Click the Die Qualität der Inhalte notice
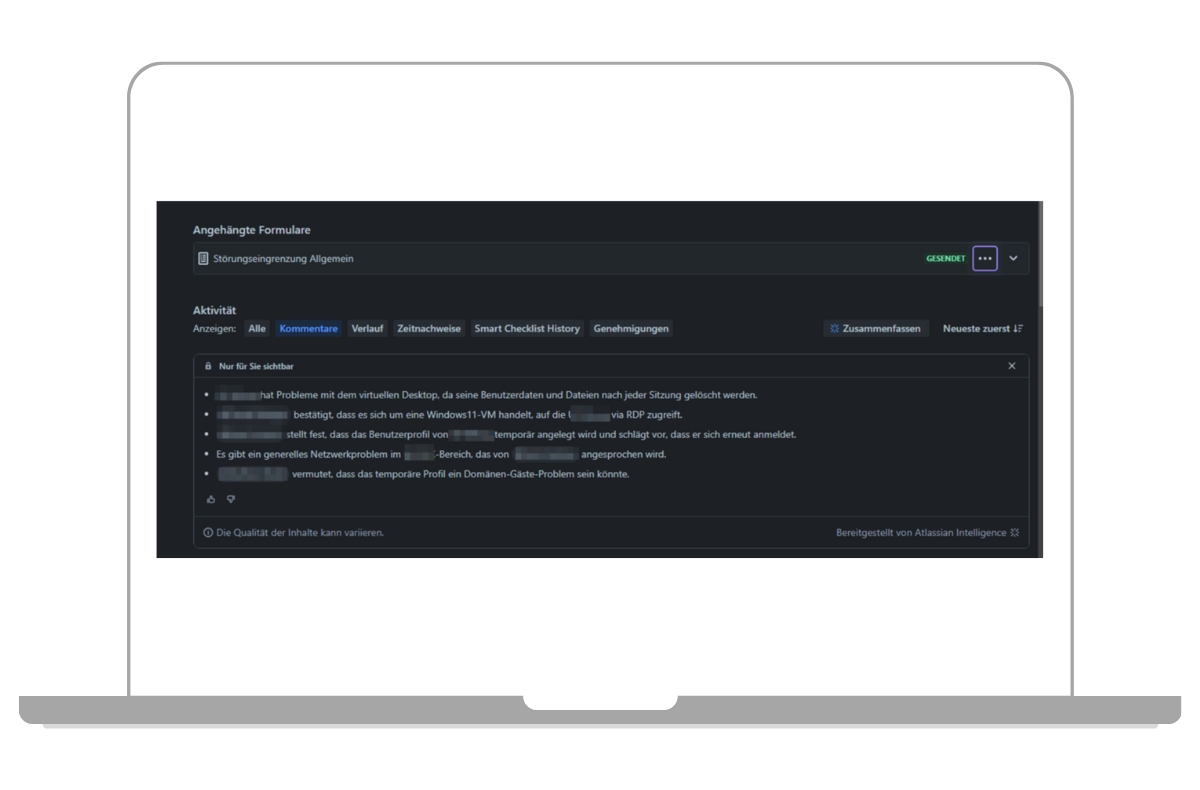 pos(300,533)
